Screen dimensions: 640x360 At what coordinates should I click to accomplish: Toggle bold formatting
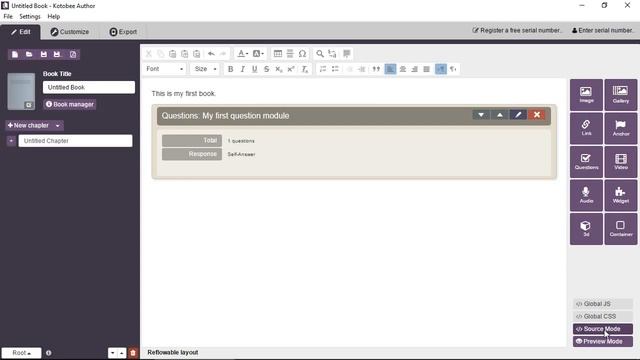[230, 69]
